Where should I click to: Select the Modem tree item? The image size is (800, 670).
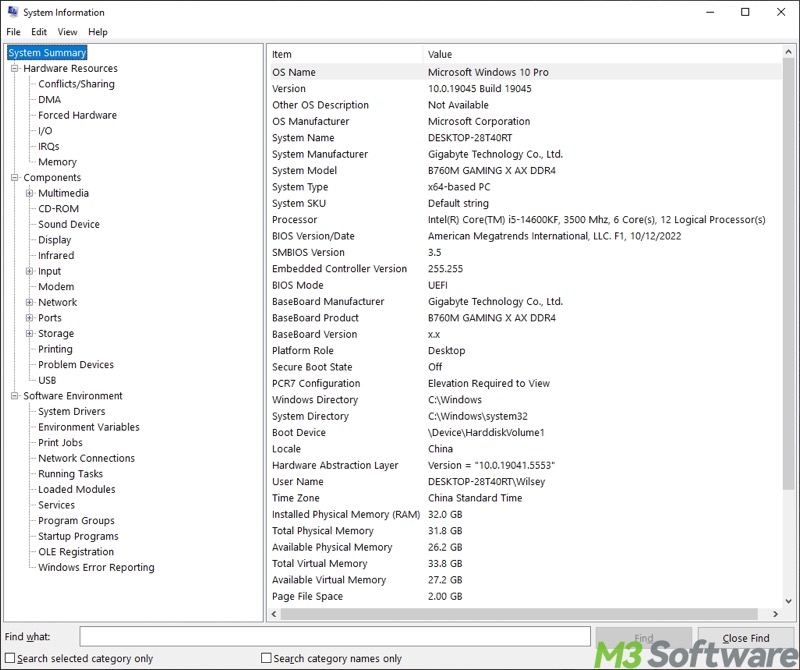tap(56, 287)
